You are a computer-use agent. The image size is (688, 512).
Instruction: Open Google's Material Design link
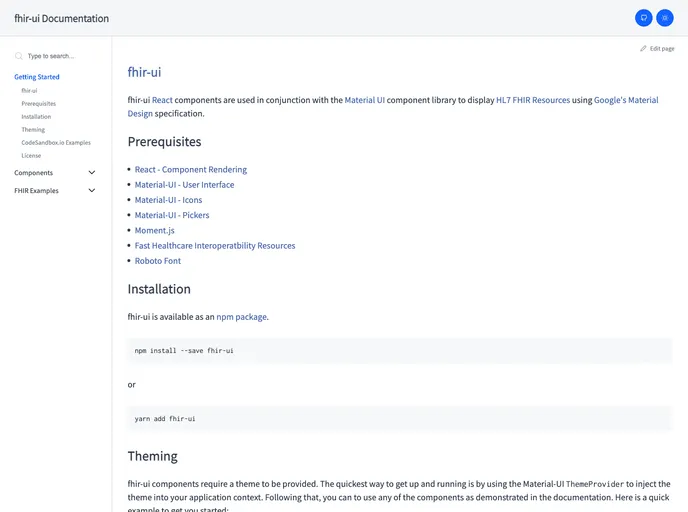(x=626, y=100)
